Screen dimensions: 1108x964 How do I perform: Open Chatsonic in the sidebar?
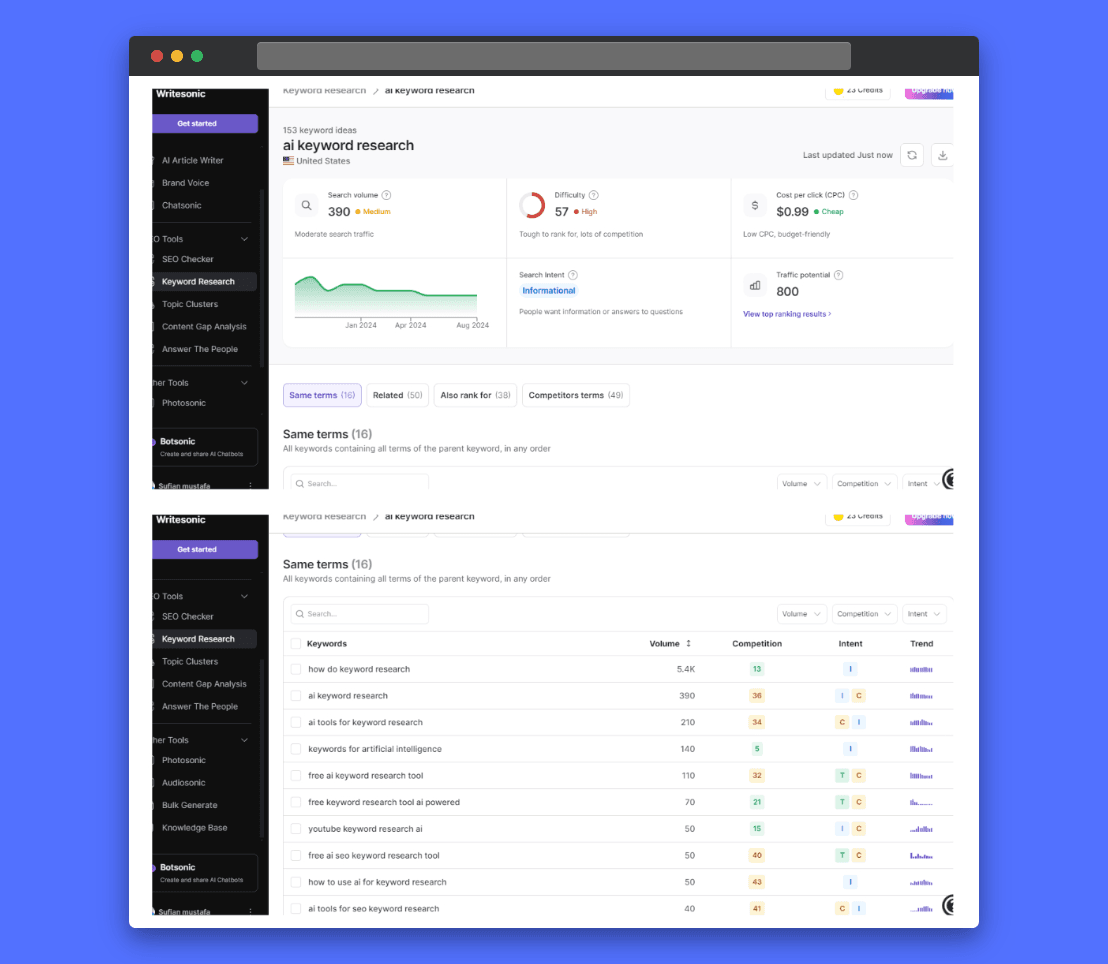click(182, 205)
